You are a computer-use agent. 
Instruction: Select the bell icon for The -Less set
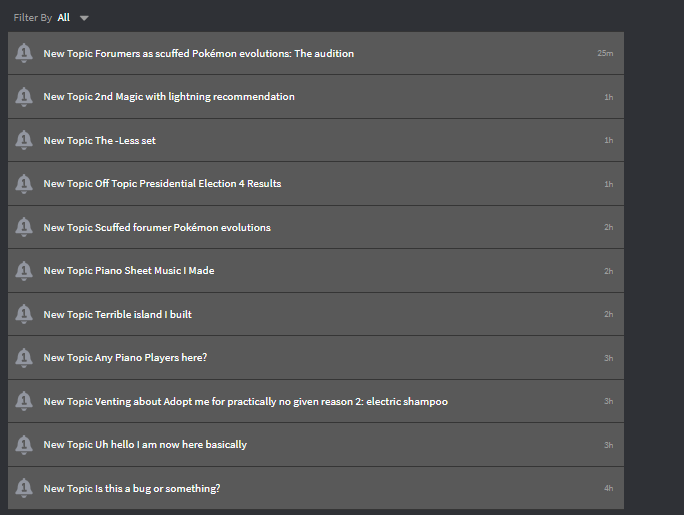(24, 140)
